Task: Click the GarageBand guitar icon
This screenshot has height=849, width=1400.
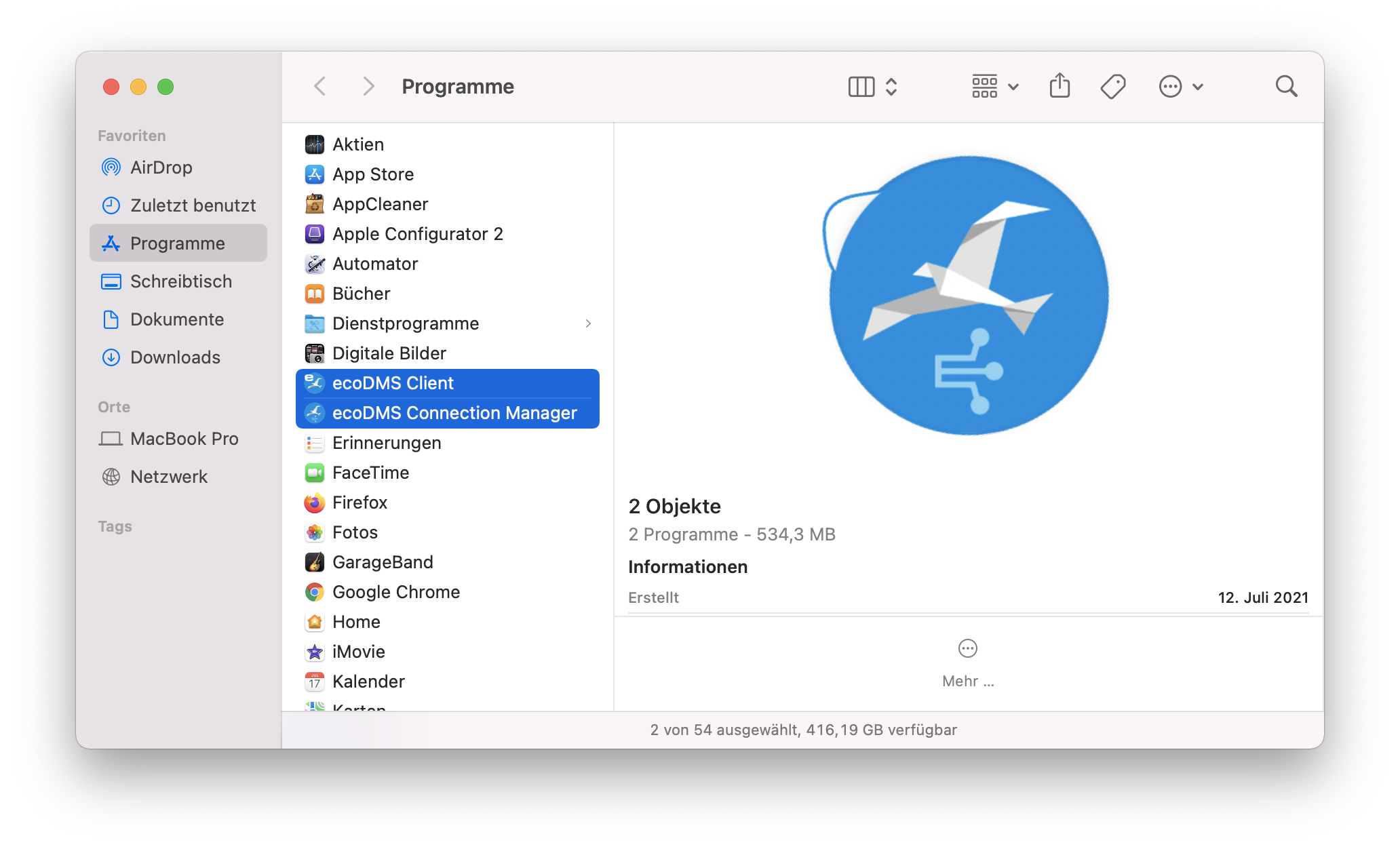Action: point(315,562)
